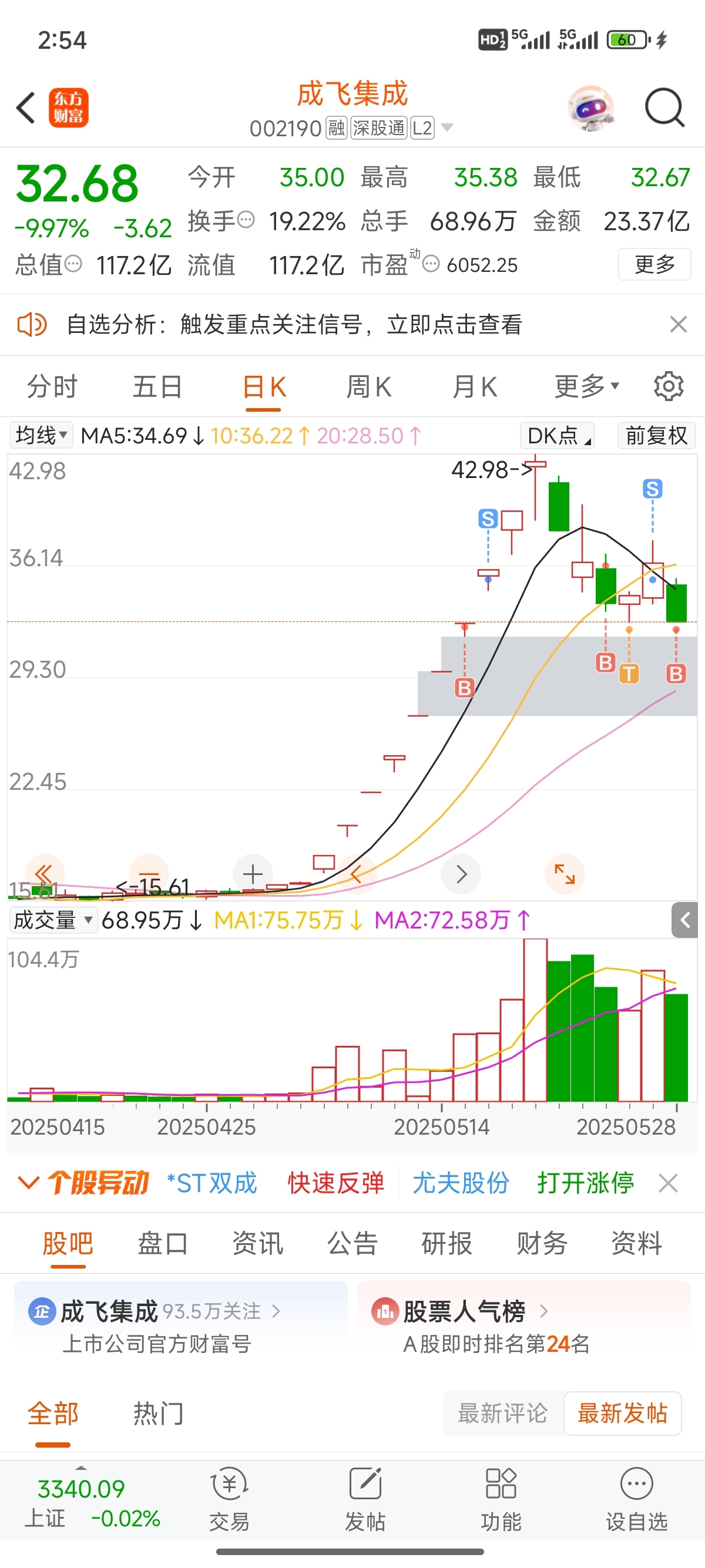Viewport: 705px width, 1568px height.
Task: Select 全部 posts filter
Action: click(53, 1414)
